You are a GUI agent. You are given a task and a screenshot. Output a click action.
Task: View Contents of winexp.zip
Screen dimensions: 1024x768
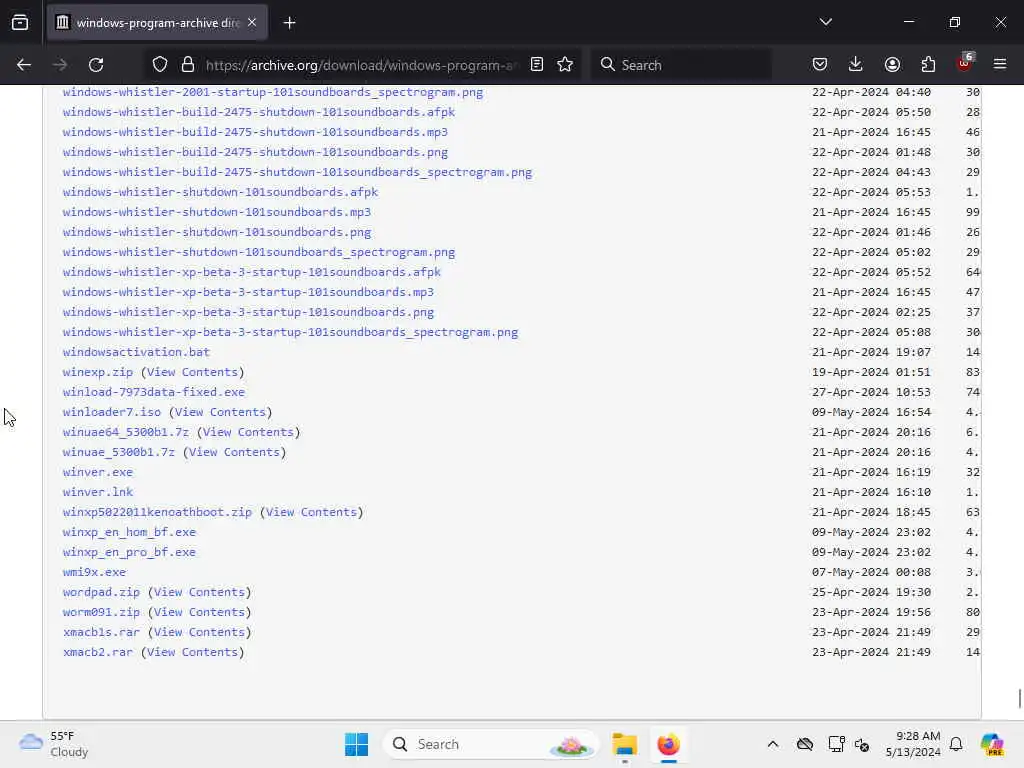(192, 372)
